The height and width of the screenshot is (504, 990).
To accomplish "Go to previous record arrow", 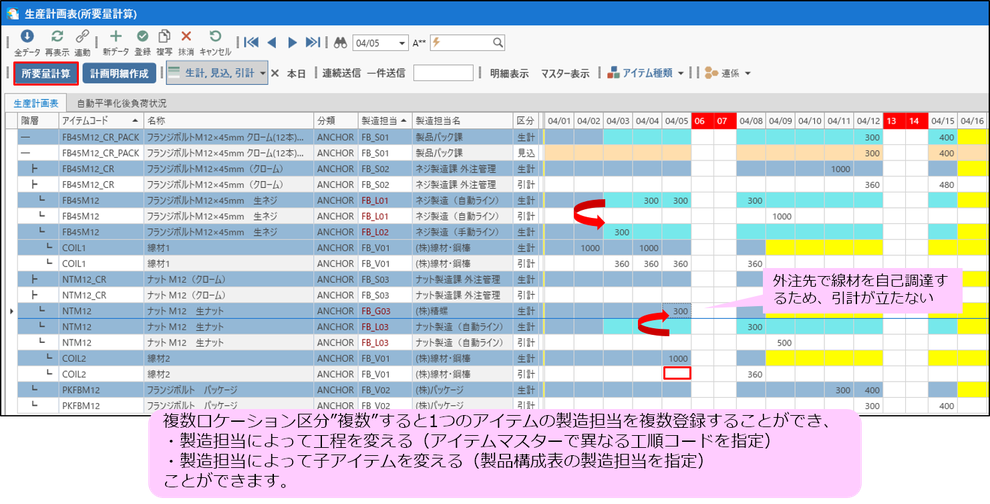I will pos(272,42).
